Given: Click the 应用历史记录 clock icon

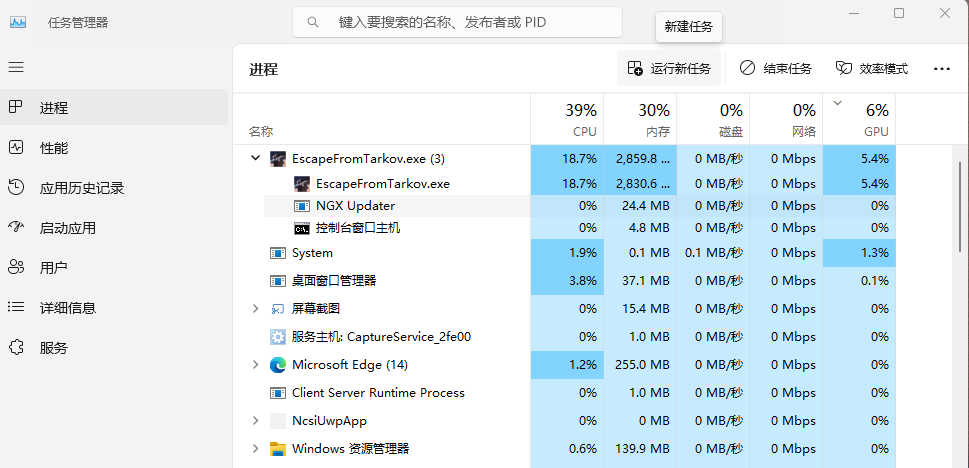Looking at the screenshot, I should click(16, 187).
